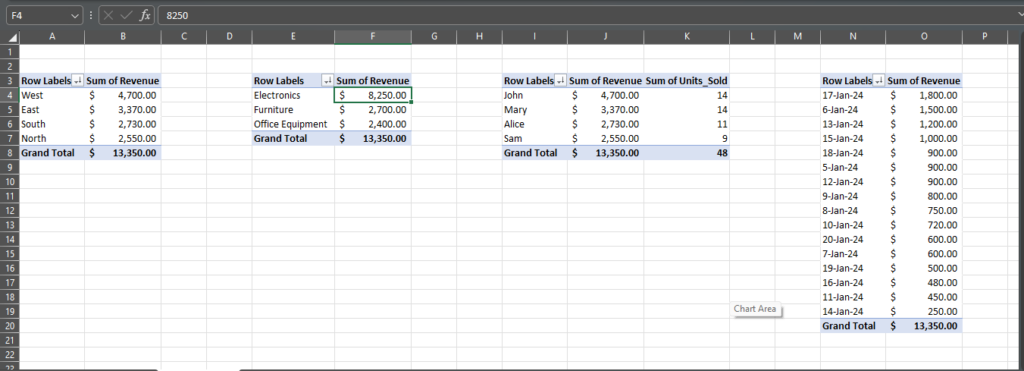The image size is (1024, 371).
Task: Select column A header
Action: (x=52, y=37)
